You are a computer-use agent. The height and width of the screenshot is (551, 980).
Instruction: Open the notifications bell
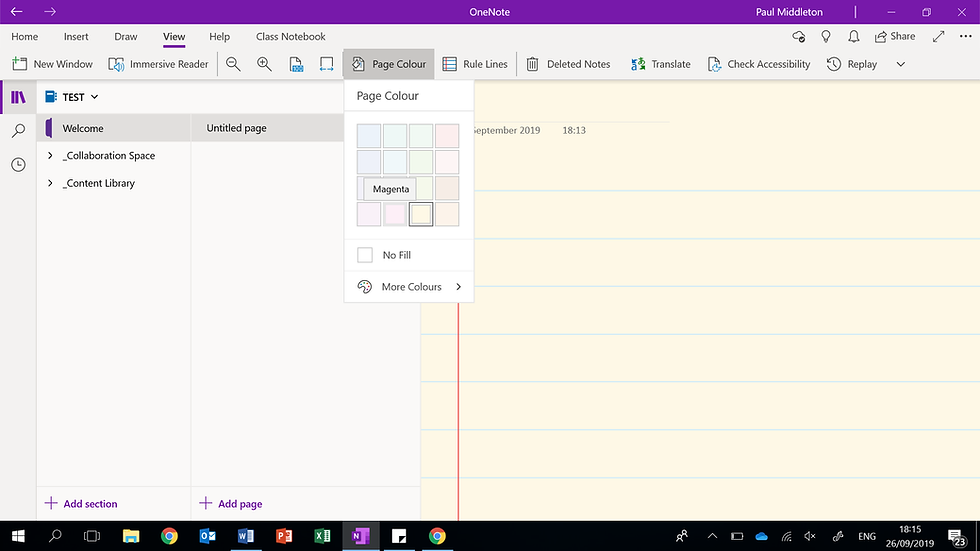[853, 36]
